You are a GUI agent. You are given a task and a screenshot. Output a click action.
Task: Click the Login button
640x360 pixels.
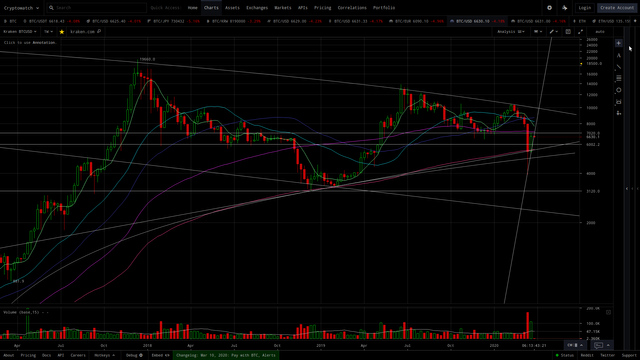[584, 8]
